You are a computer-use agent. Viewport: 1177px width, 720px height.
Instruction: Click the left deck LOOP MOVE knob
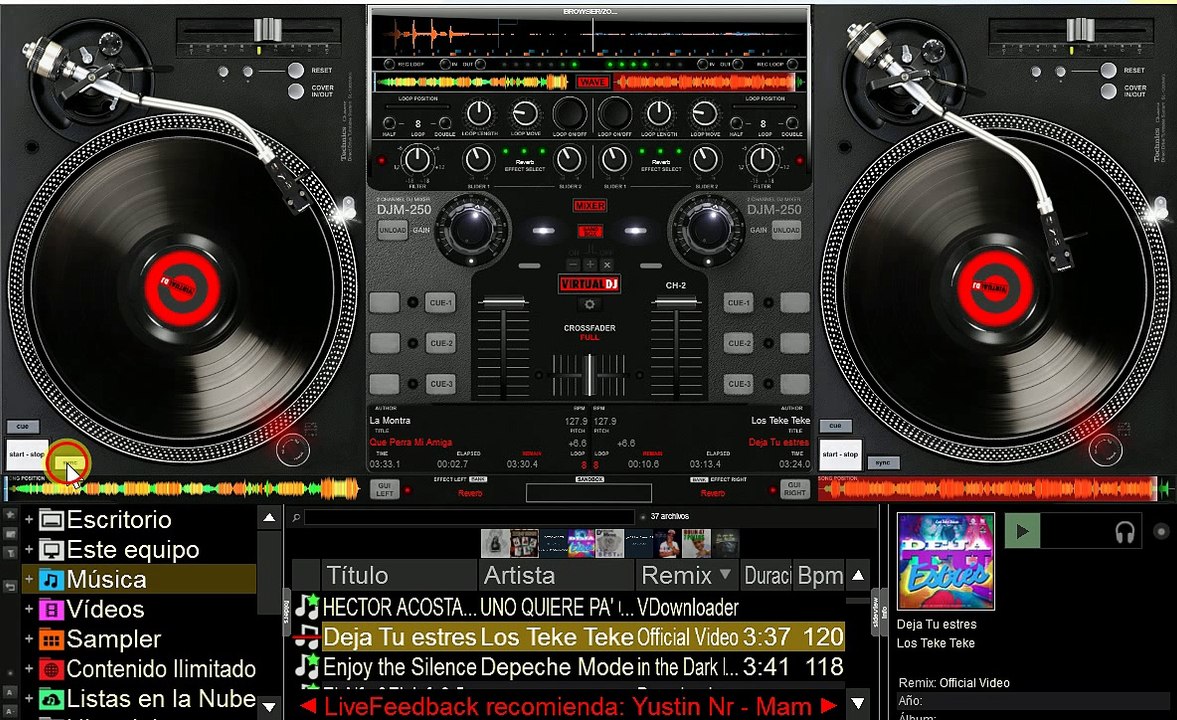pos(525,114)
